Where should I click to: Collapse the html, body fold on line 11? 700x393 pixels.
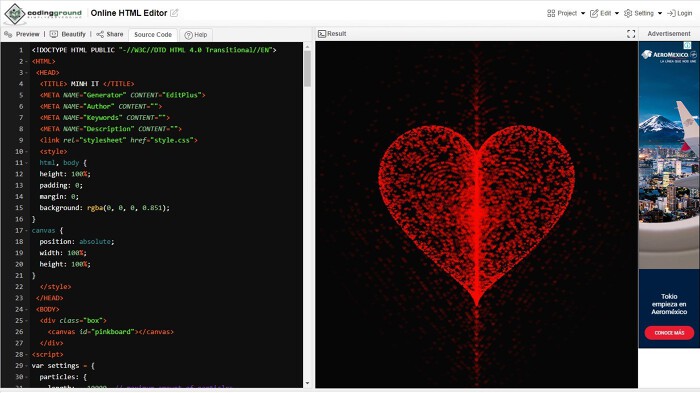pos(26,163)
